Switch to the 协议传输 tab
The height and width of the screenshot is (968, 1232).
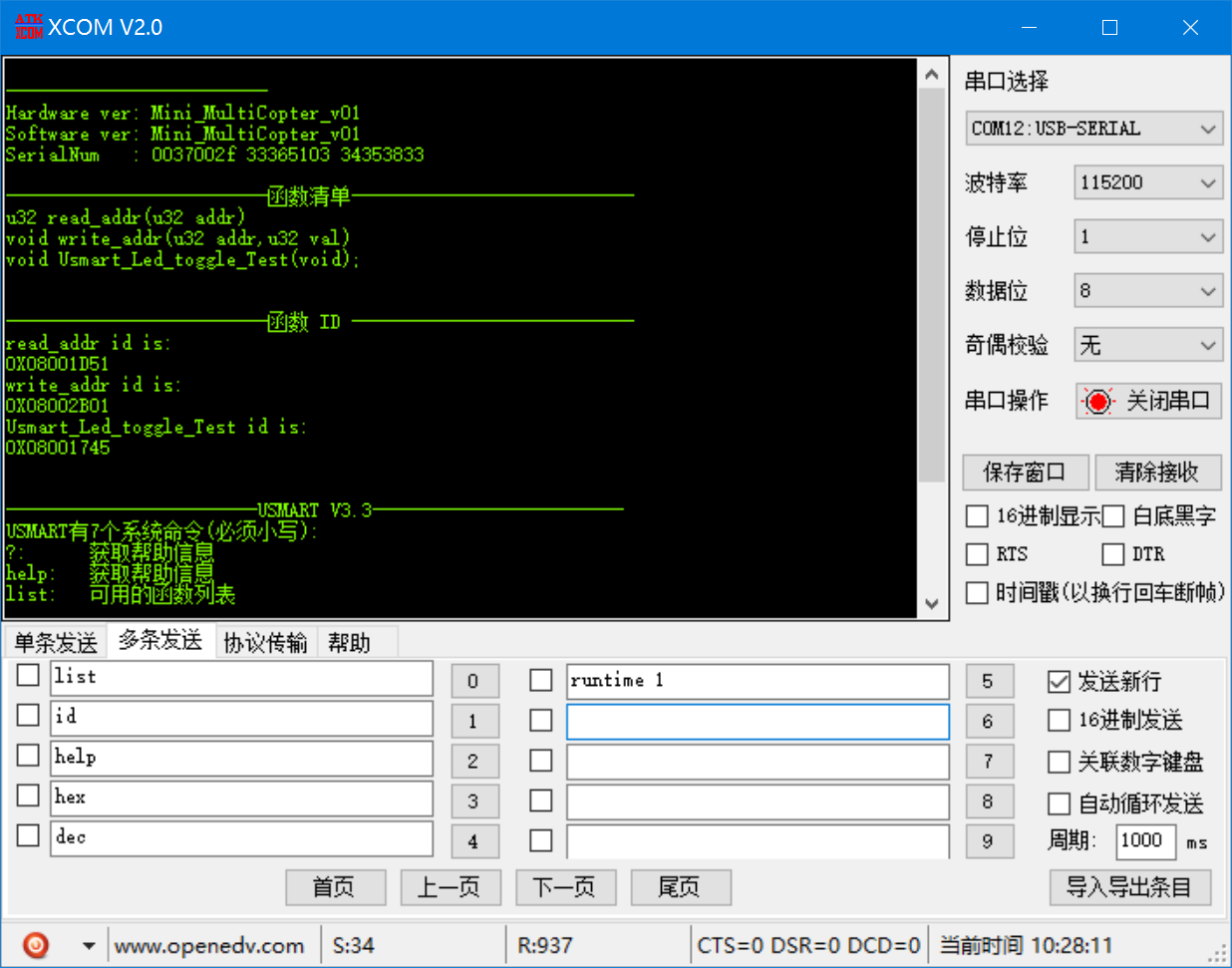(265, 642)
